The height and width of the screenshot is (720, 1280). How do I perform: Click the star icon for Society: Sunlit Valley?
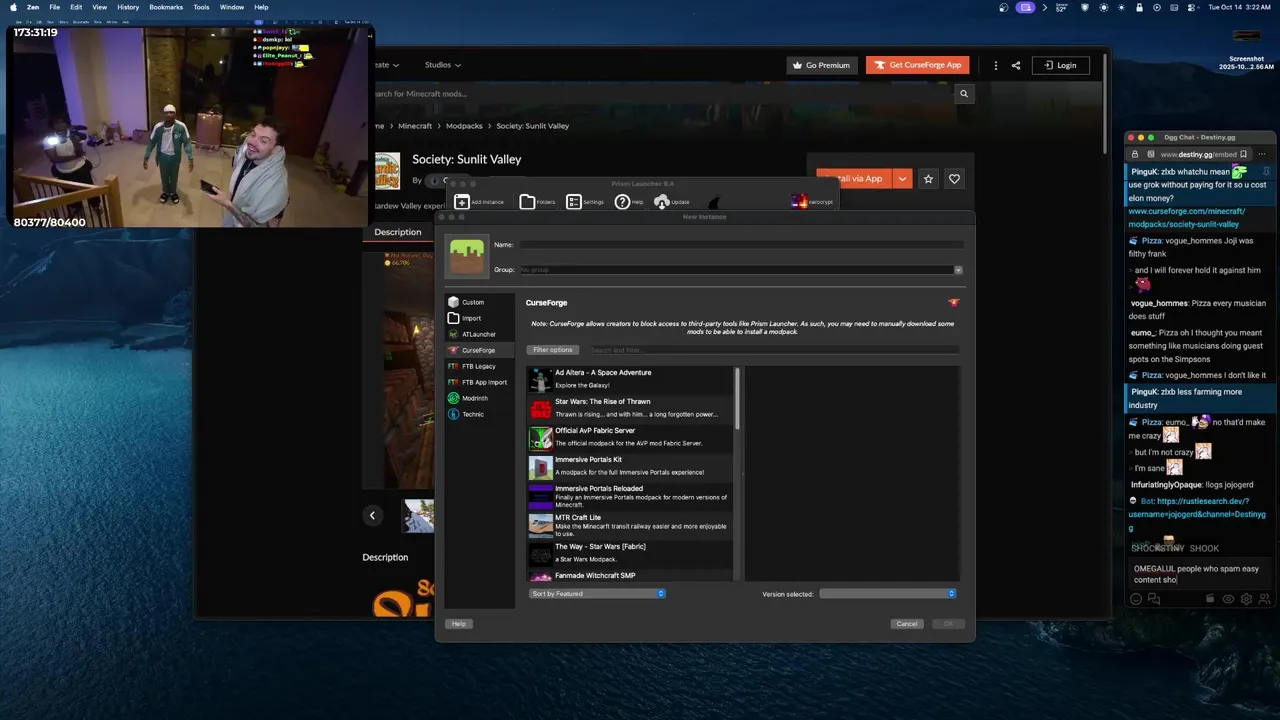(x=928, y=179)
